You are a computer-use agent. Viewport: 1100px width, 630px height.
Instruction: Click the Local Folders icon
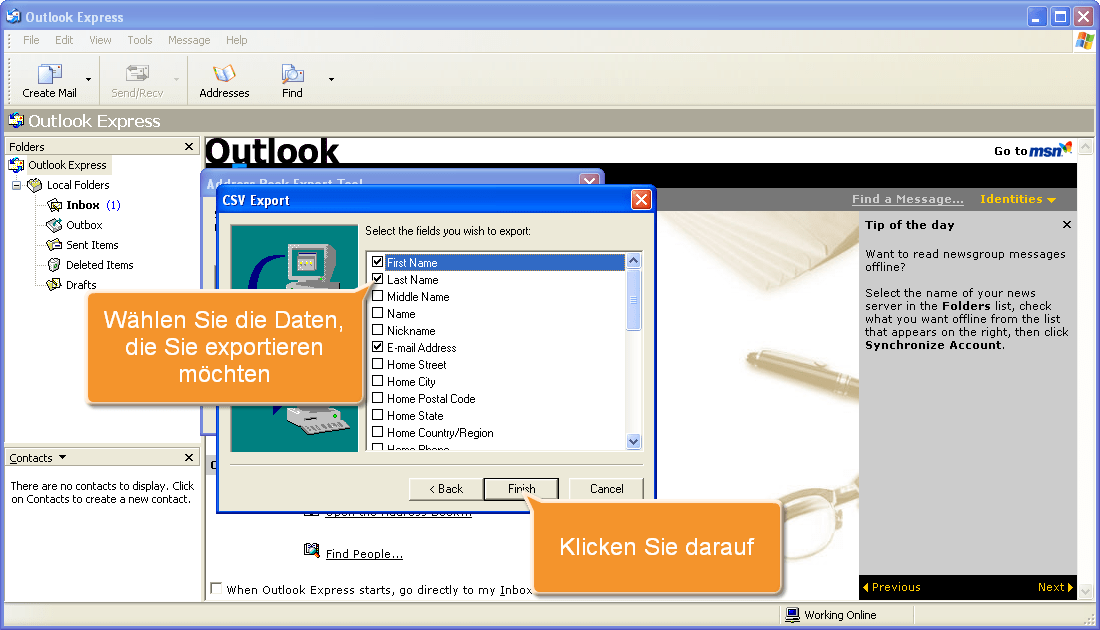34,185
